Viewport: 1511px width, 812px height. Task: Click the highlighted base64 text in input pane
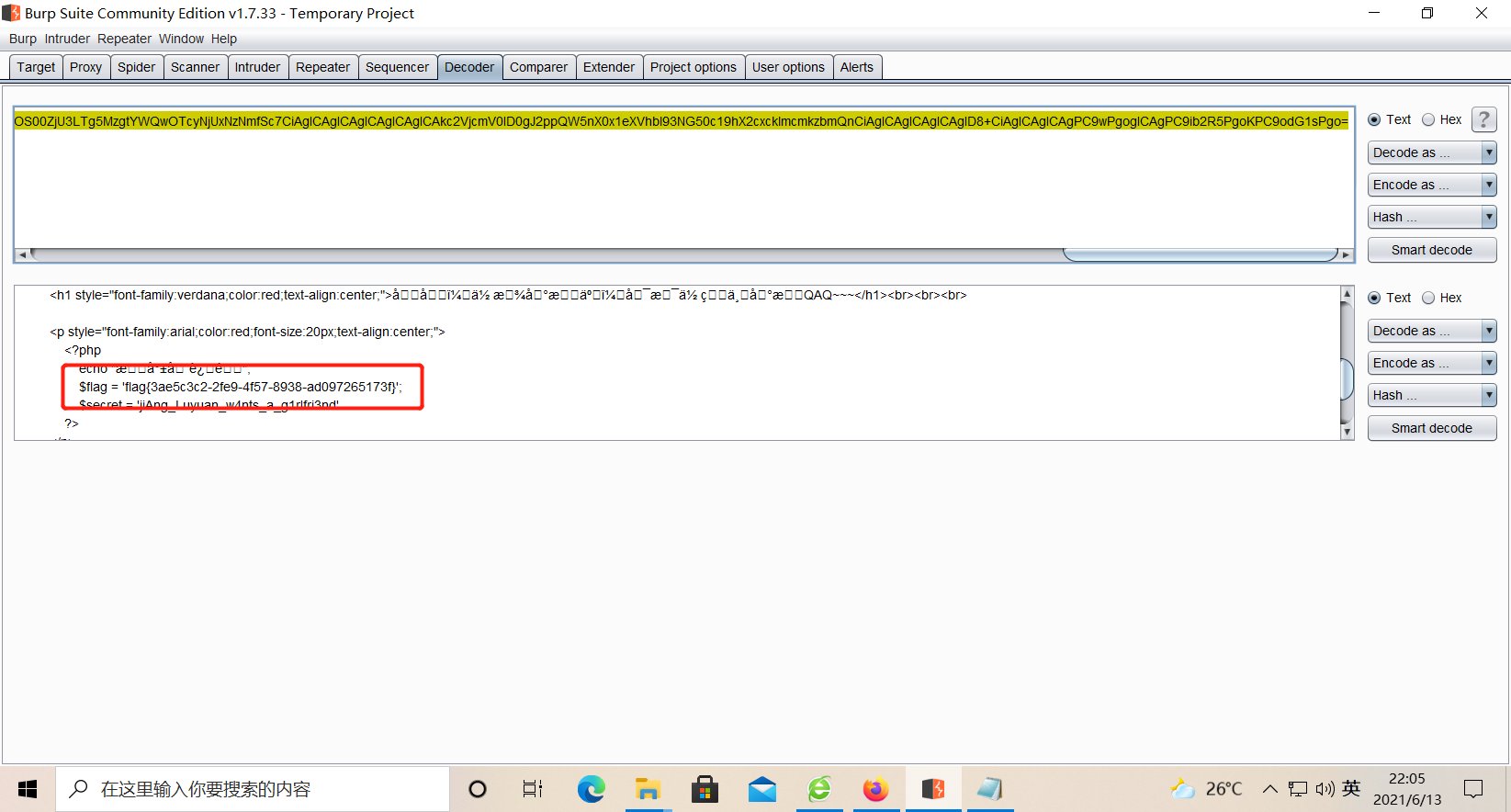point(682,120)
